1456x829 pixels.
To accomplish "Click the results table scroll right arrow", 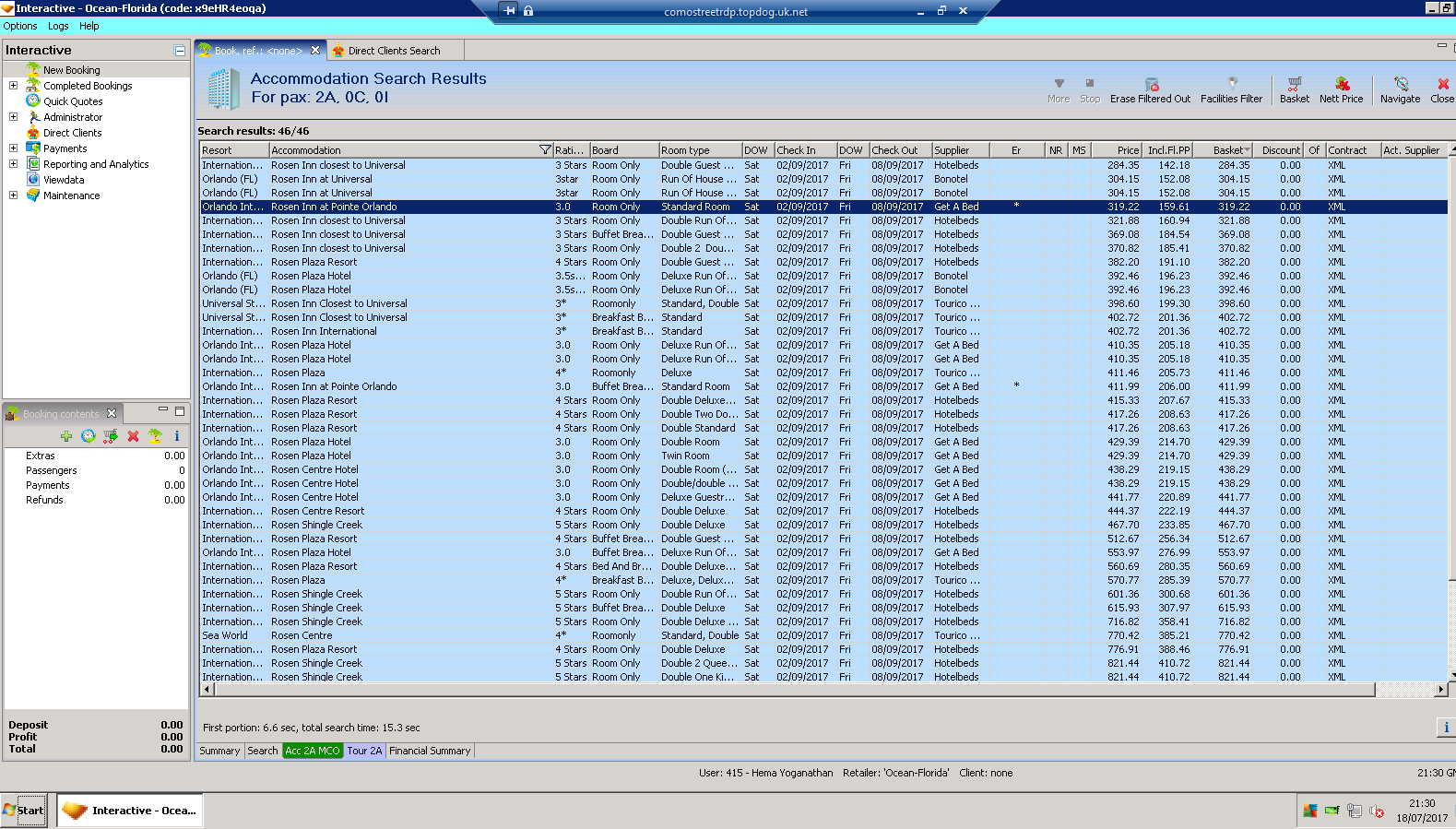I will 1440,689.
